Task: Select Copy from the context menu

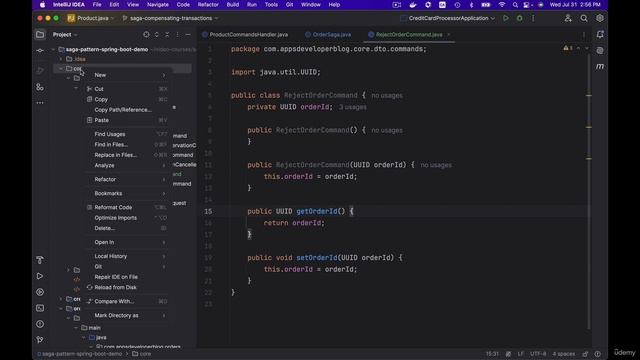Action: click(127, 100)
